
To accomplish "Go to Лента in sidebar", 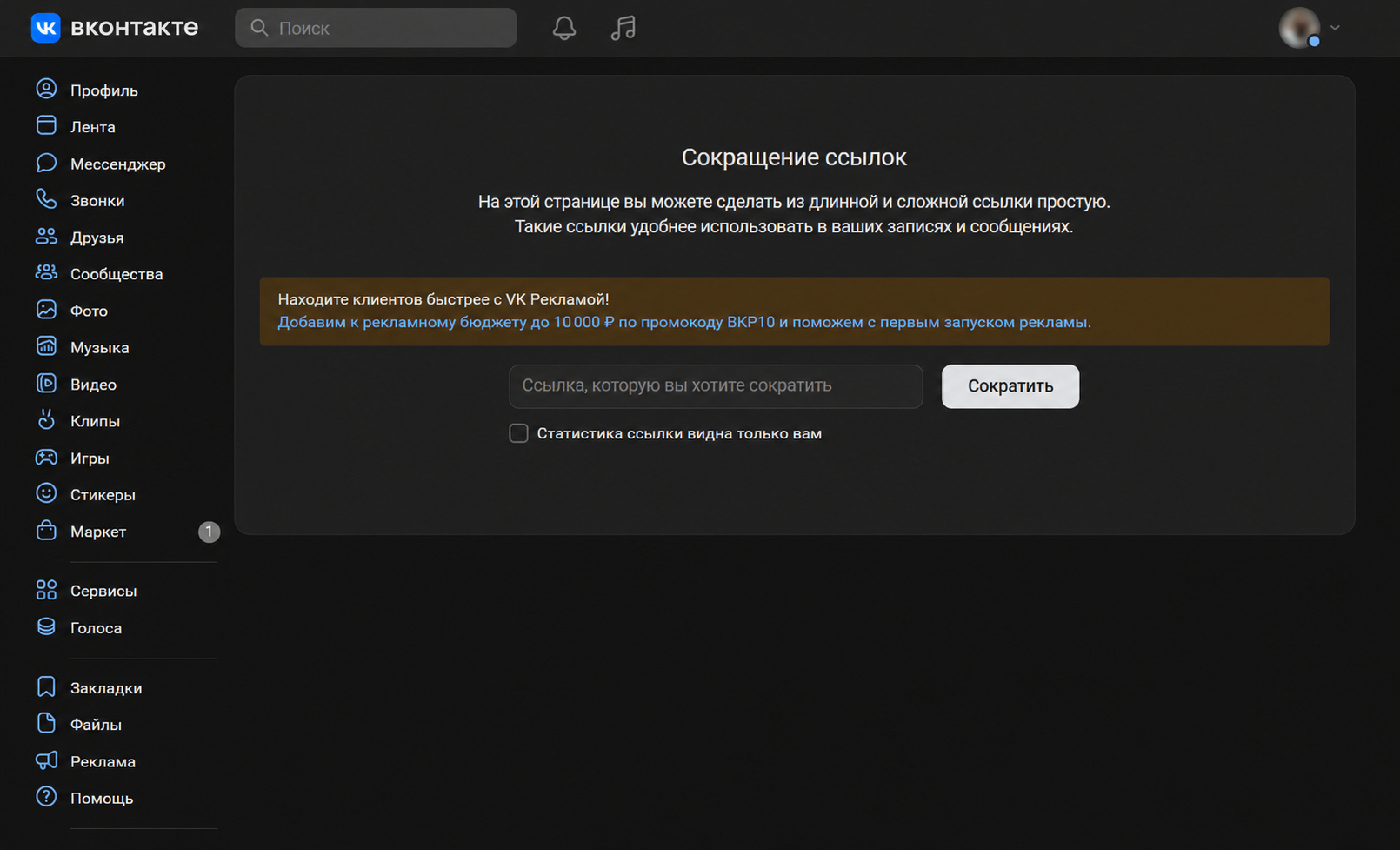I will [x=92, y=127].
